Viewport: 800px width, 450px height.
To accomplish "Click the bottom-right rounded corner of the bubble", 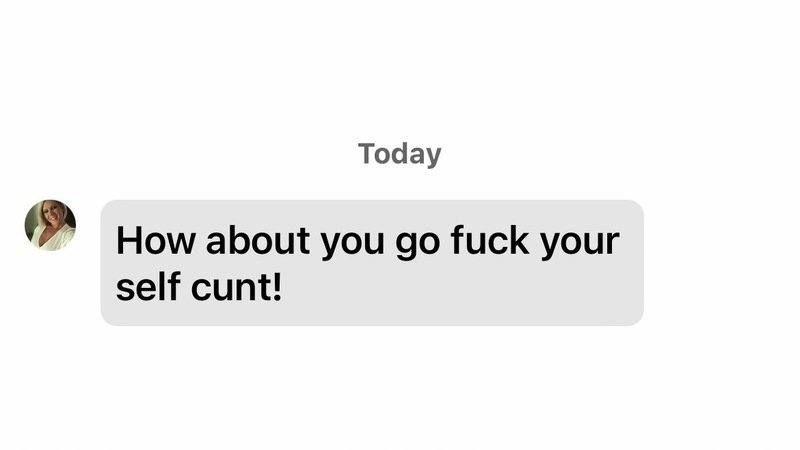I will pyautogui.click(x=637, y=319).
